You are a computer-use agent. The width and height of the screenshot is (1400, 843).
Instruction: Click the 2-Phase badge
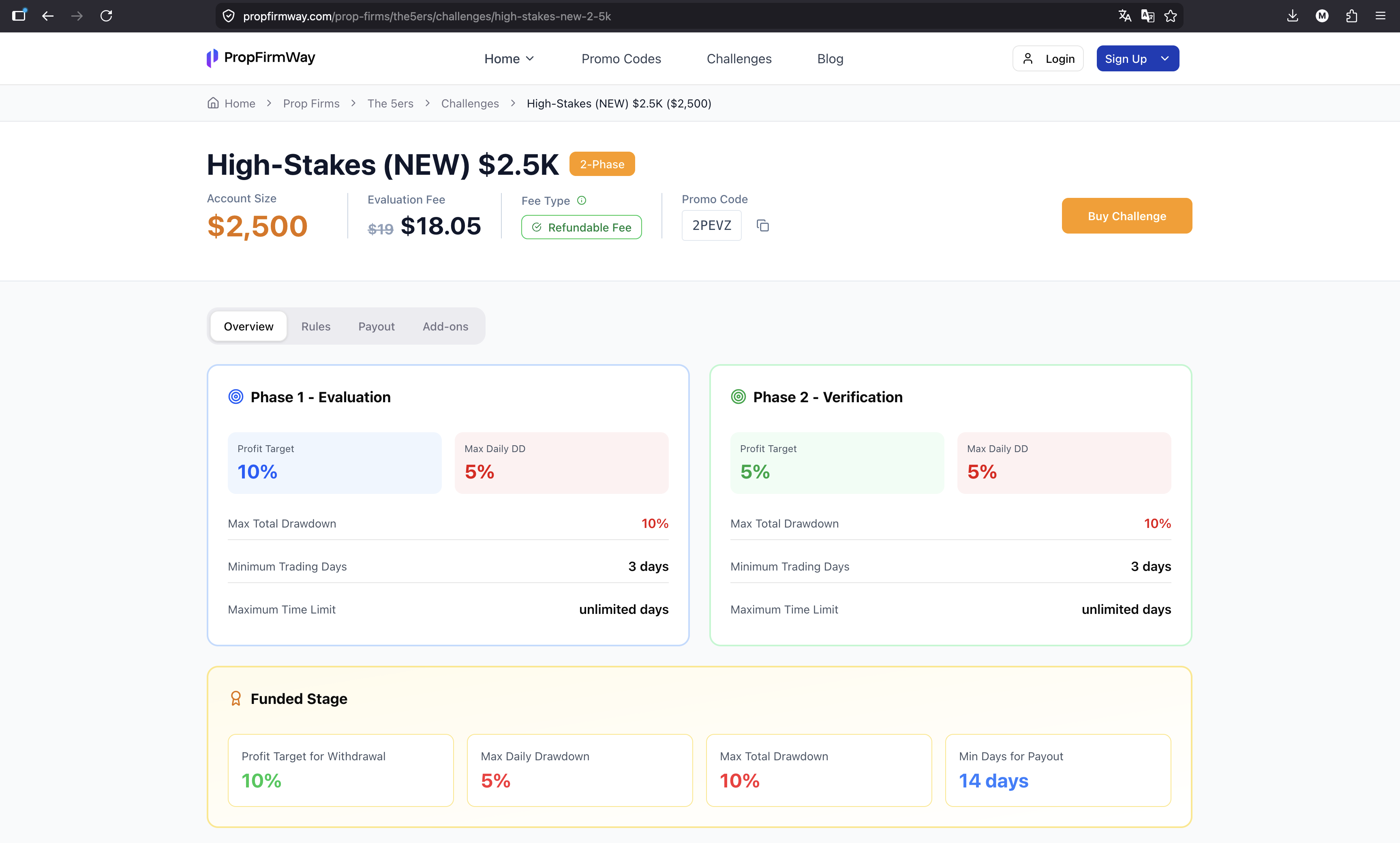(602, 164)
